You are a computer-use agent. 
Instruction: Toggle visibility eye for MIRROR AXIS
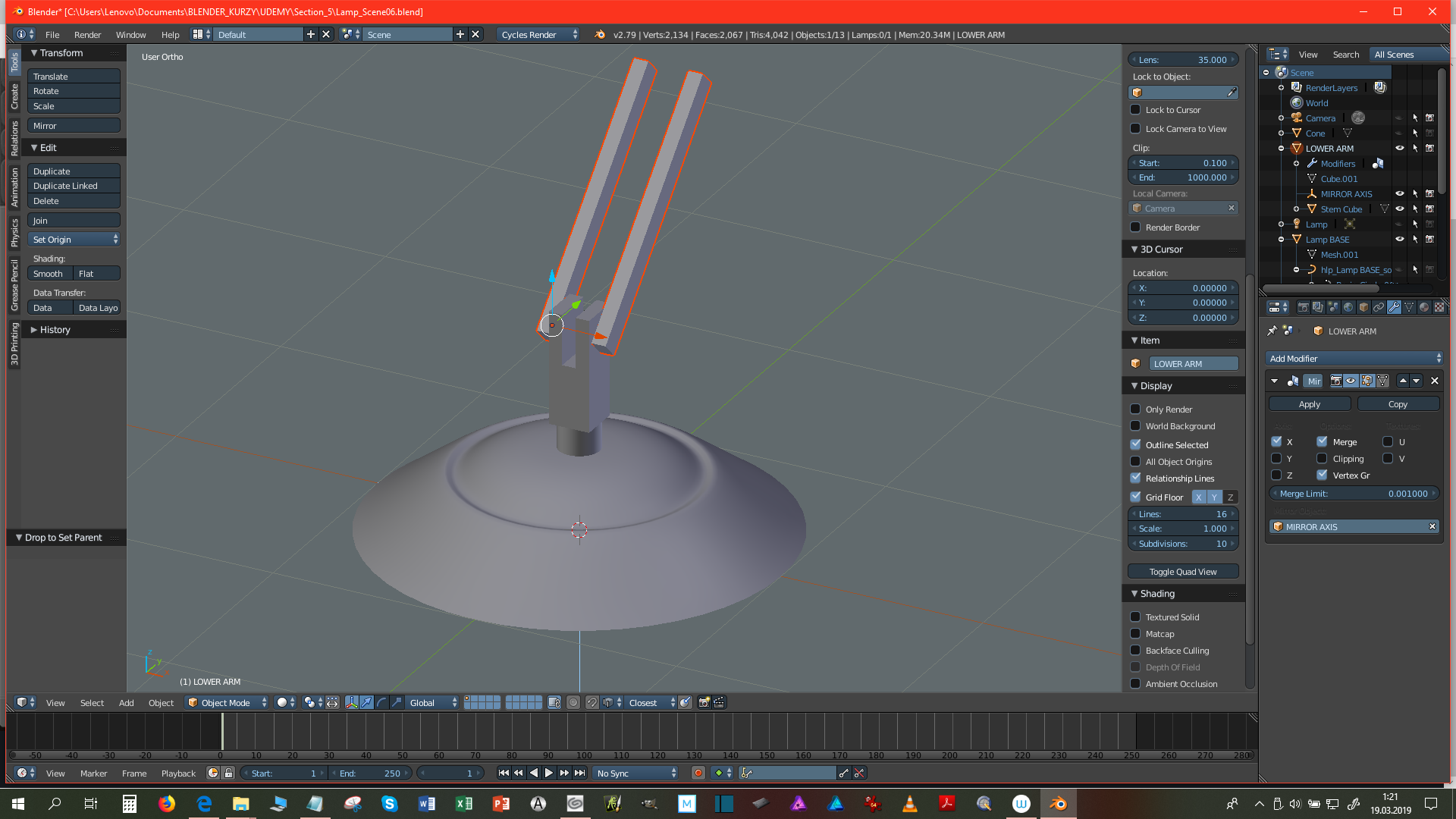1400,194
